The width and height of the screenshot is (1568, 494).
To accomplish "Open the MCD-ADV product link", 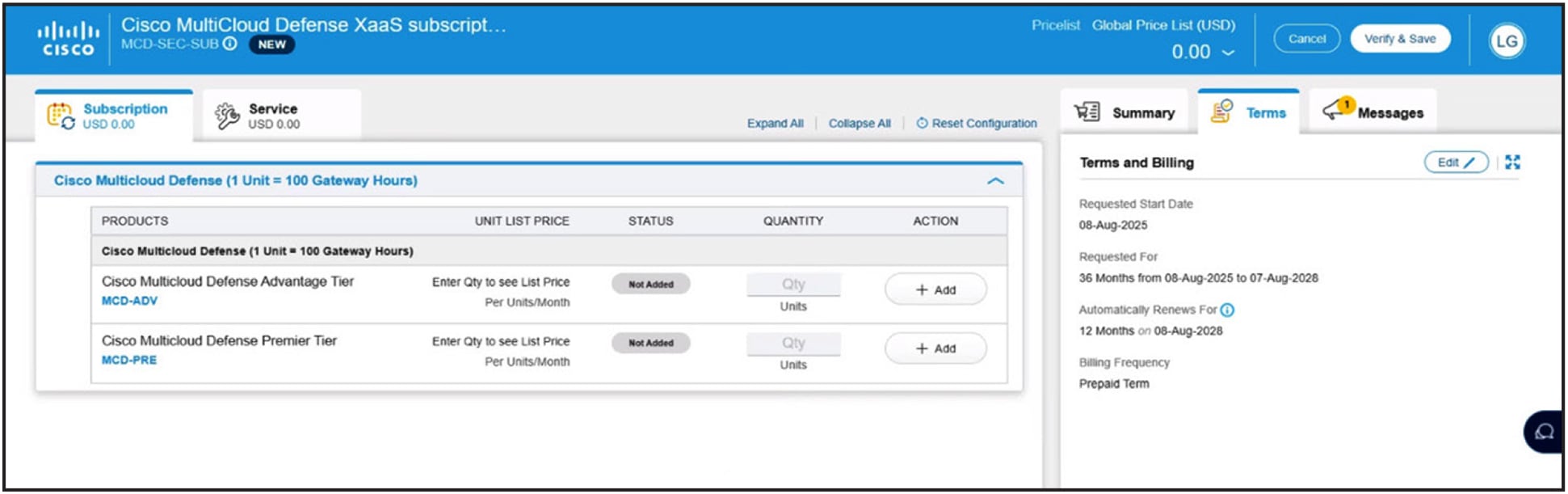I will [129, 301].
